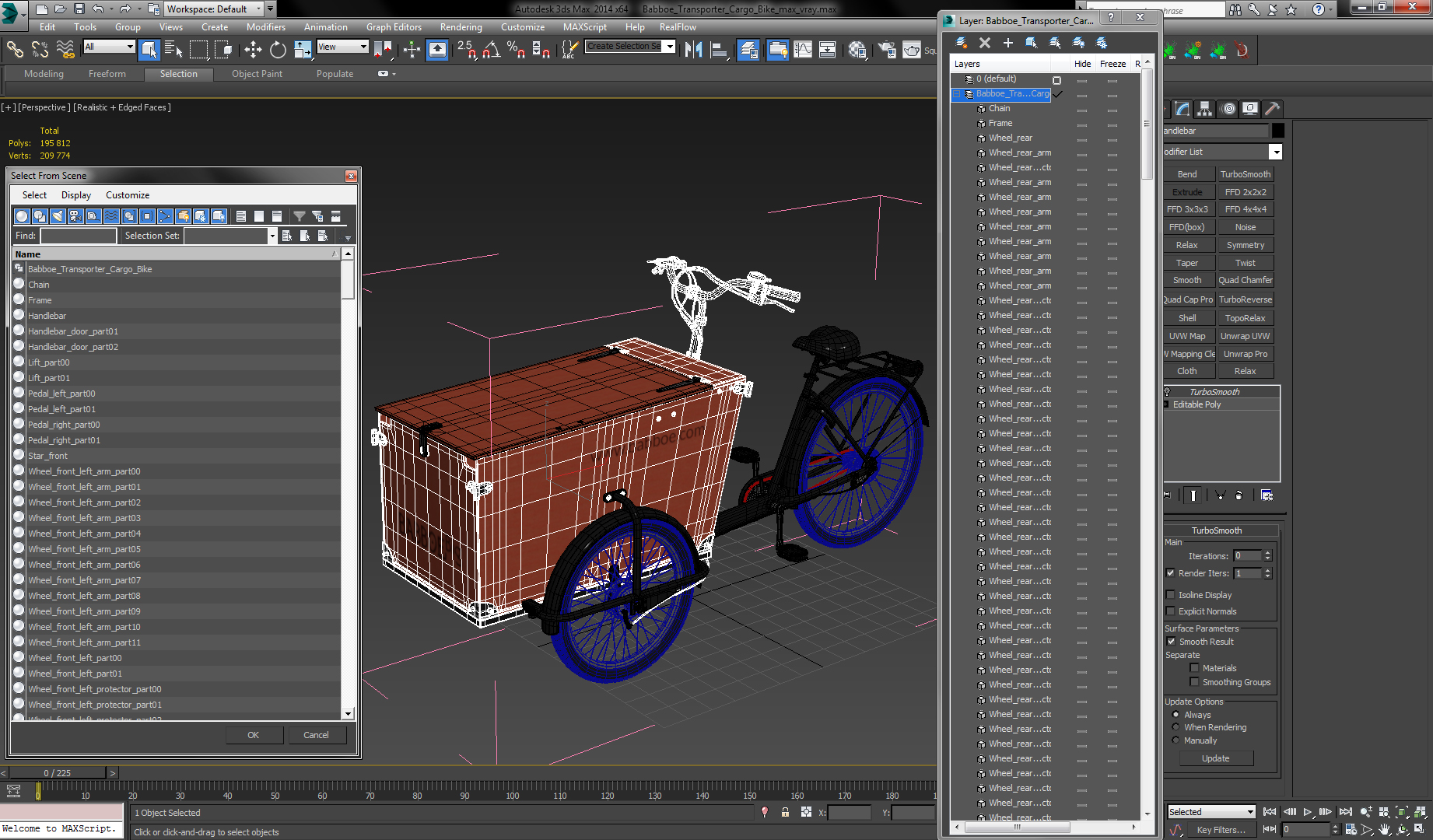Open Create Selection Set dropdown
Viewport: 1433px width, 840px height.
tap(669, 47)
